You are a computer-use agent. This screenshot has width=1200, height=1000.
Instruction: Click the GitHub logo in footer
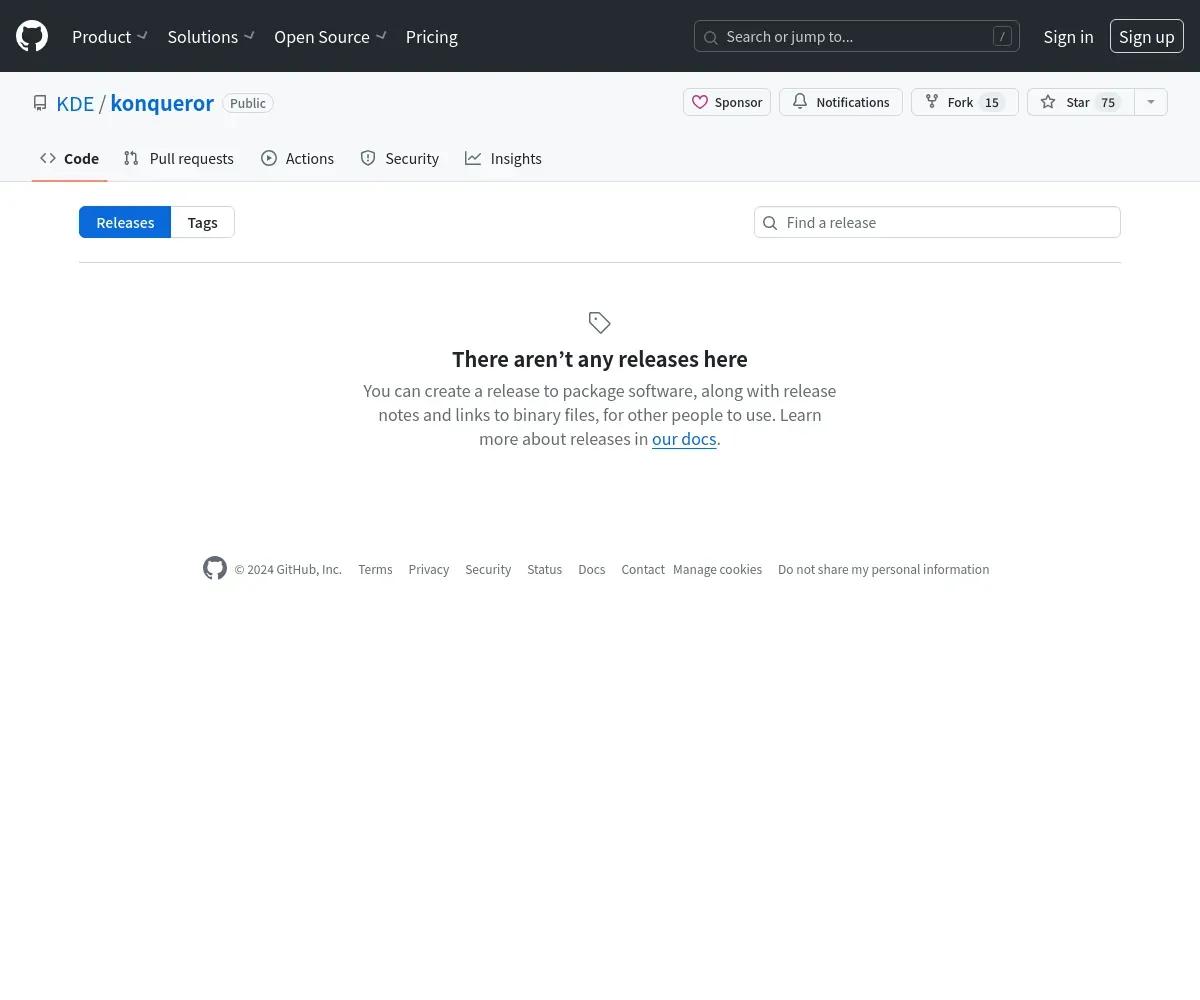[x=215, y=568]
